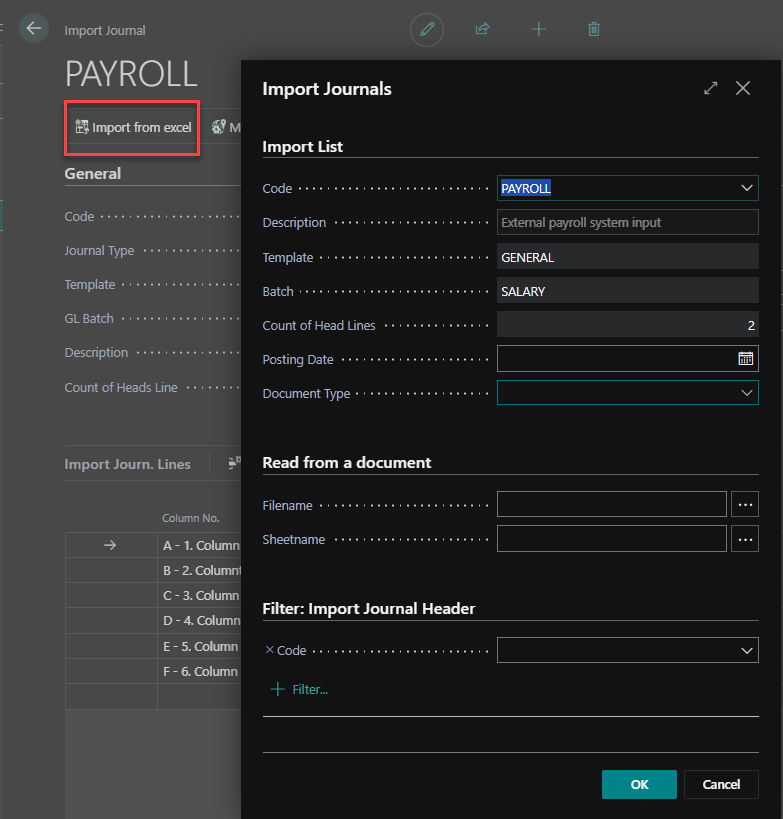The width and height of the screenshot is (783, 819).
Task: Select row A - 1. Column in lines
Action: coord(200,545)
